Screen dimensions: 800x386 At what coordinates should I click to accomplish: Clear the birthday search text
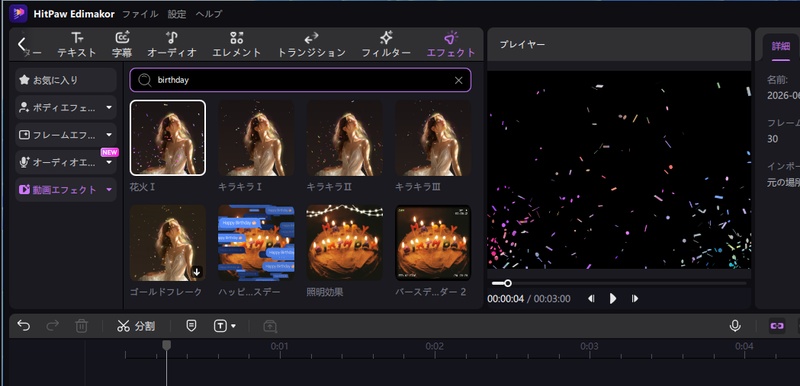point(458,81)
